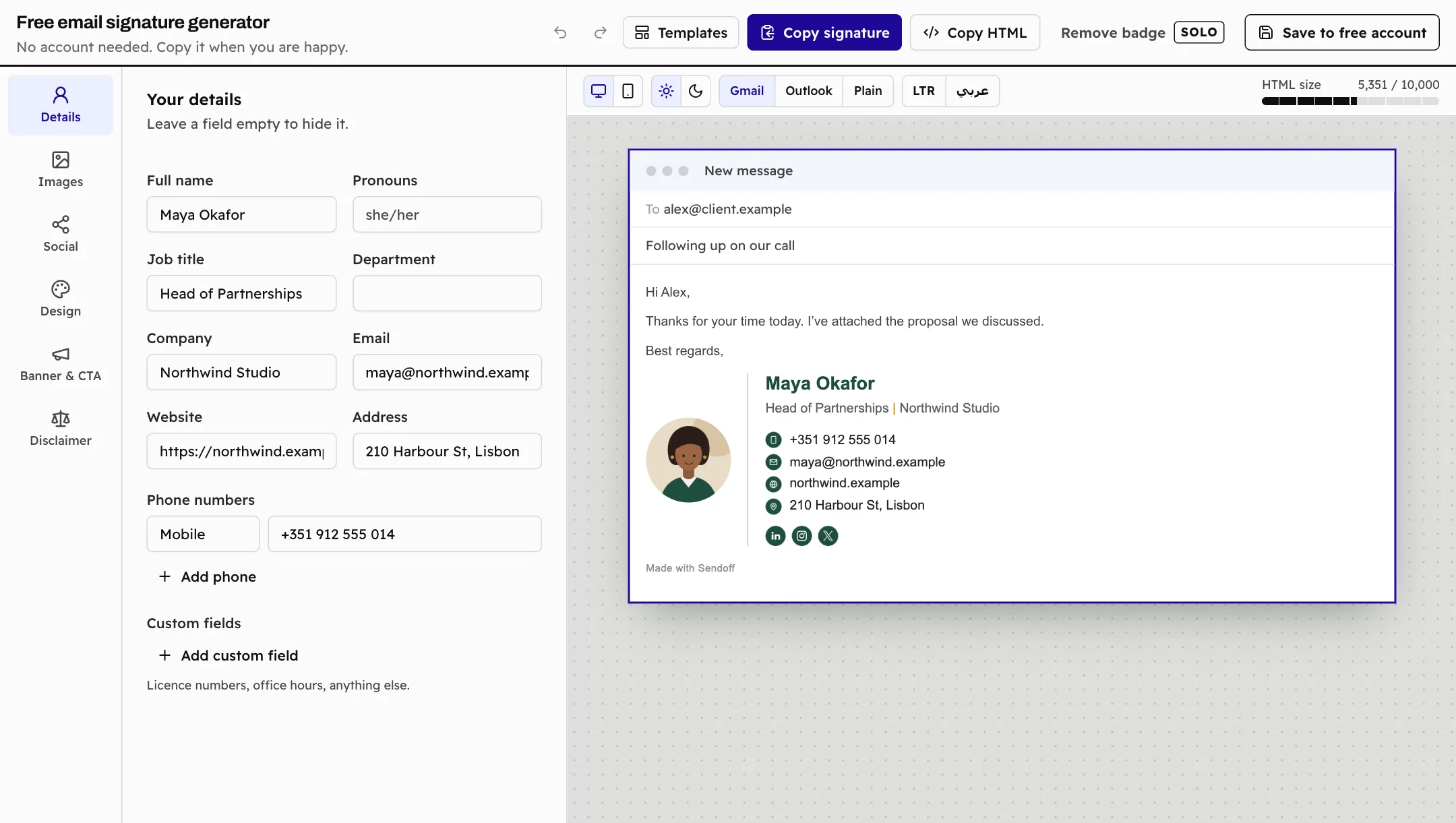Open the Details sidebar section

tap(61, 105)
